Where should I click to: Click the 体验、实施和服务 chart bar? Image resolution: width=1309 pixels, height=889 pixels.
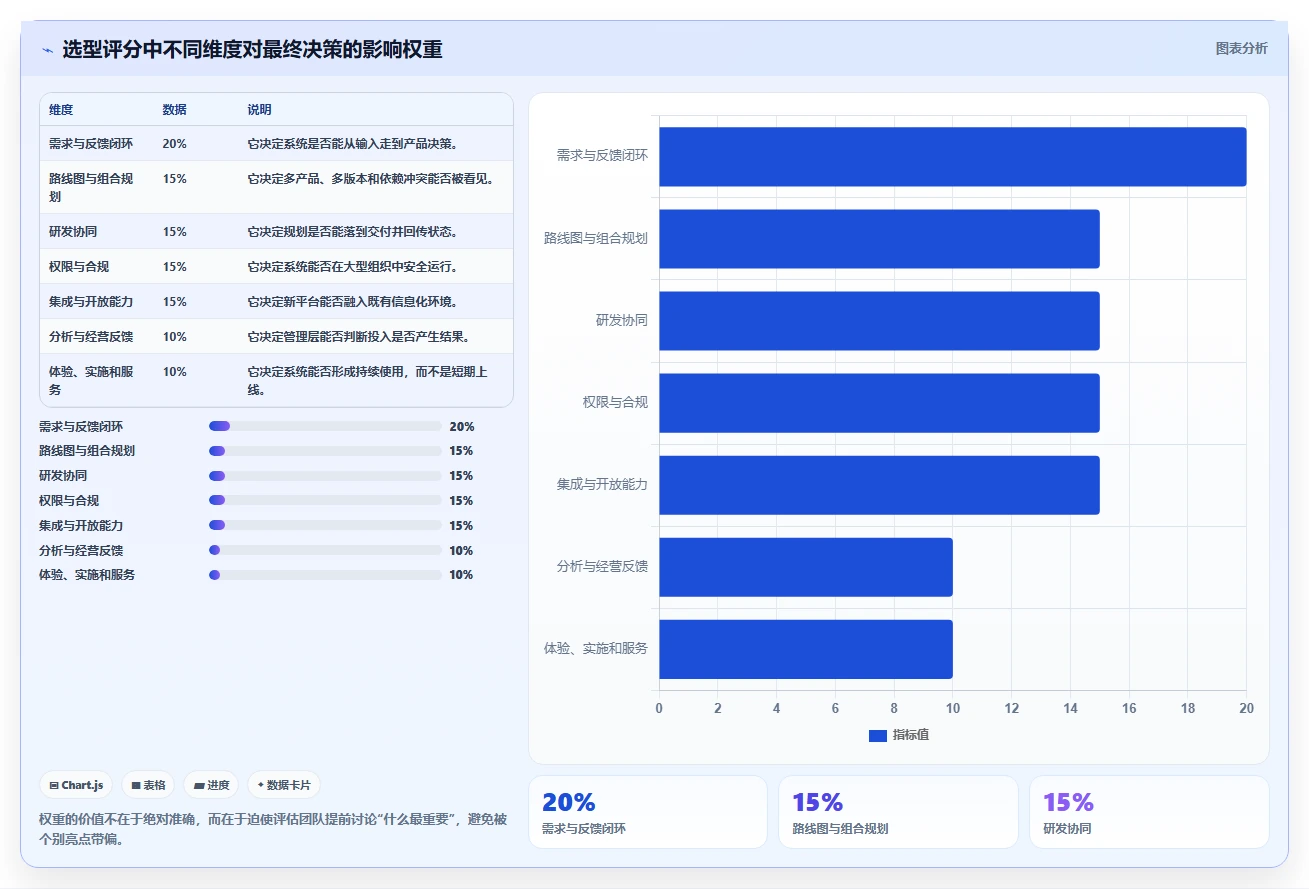click(806, 649)
